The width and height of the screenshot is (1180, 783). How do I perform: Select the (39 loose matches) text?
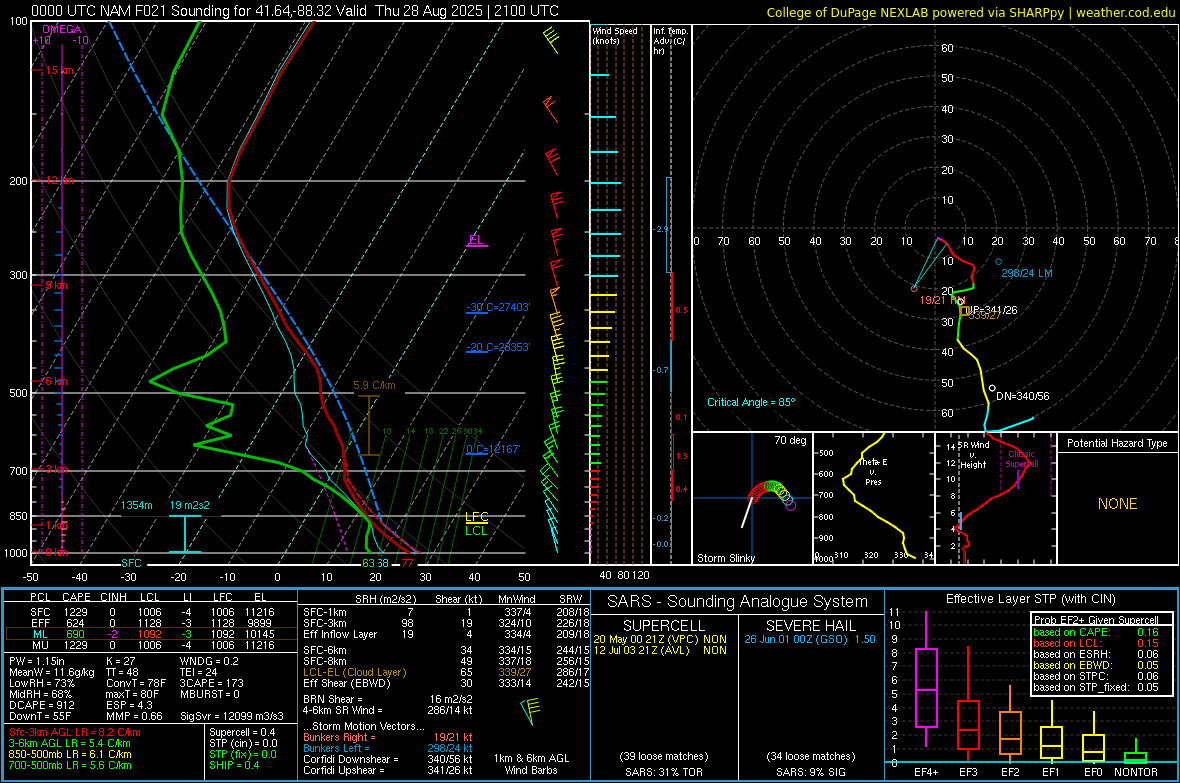tap(664, 756)
